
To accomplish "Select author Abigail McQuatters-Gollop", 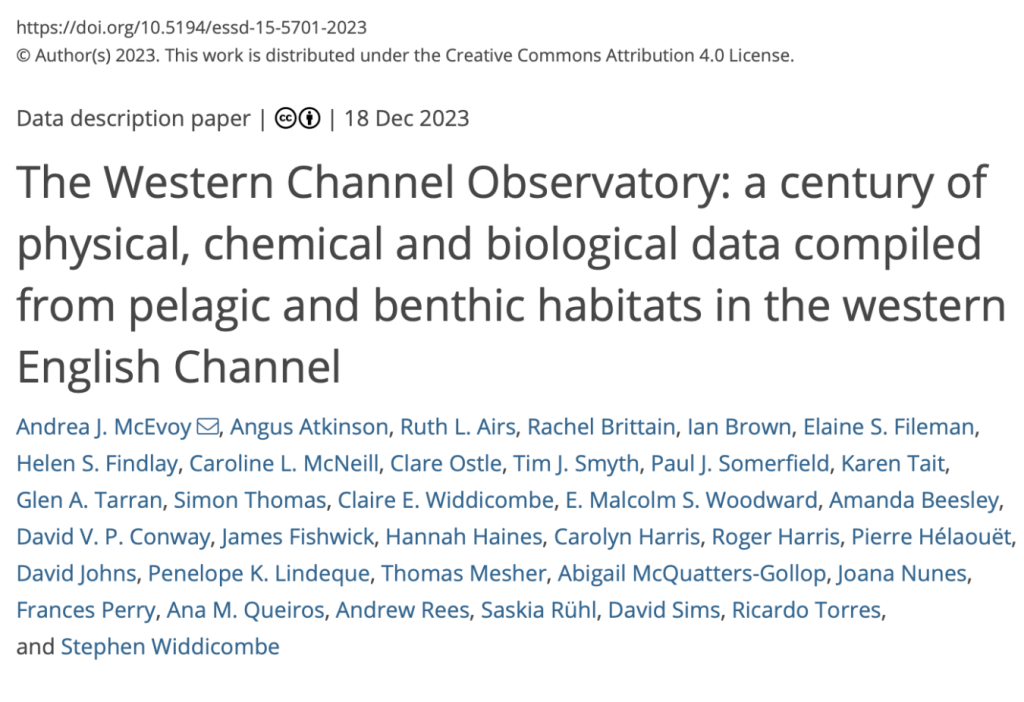I will click(692, 573).
